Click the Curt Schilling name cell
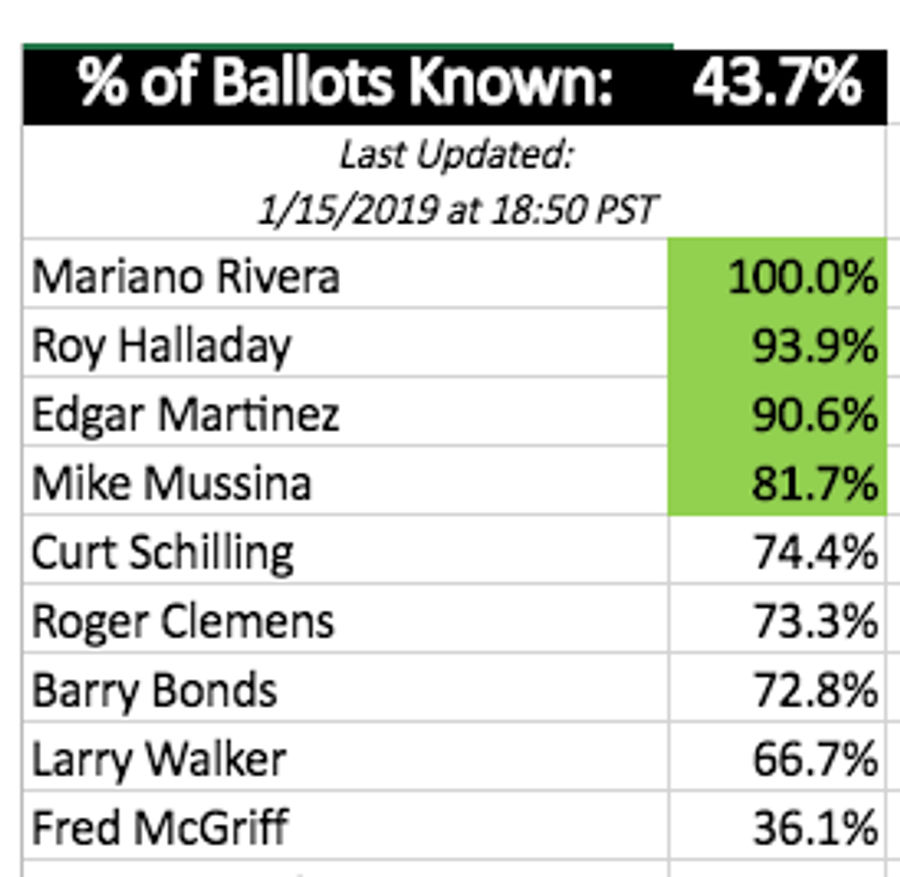This screenshot has height=877, width=900. click(346, 549)
